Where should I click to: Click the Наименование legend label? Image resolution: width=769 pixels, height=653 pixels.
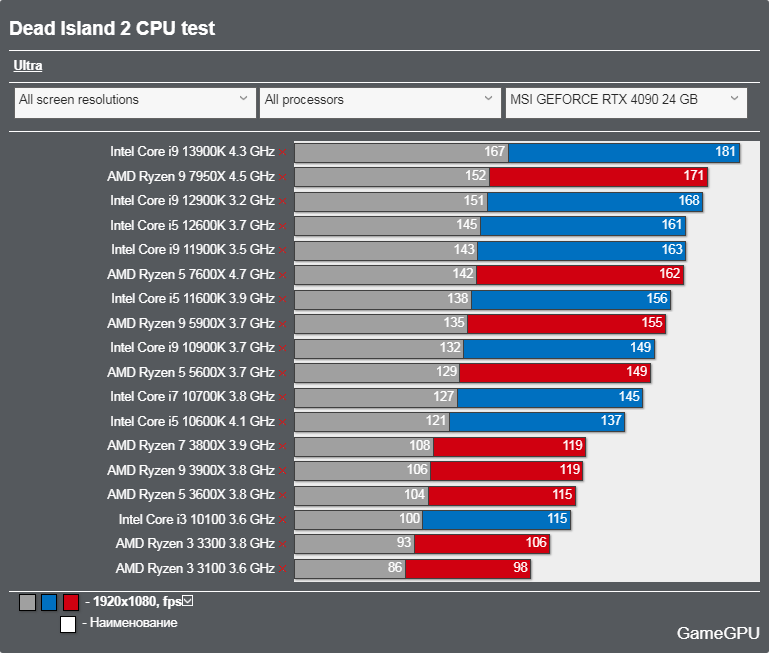click(x=133, y=623)
